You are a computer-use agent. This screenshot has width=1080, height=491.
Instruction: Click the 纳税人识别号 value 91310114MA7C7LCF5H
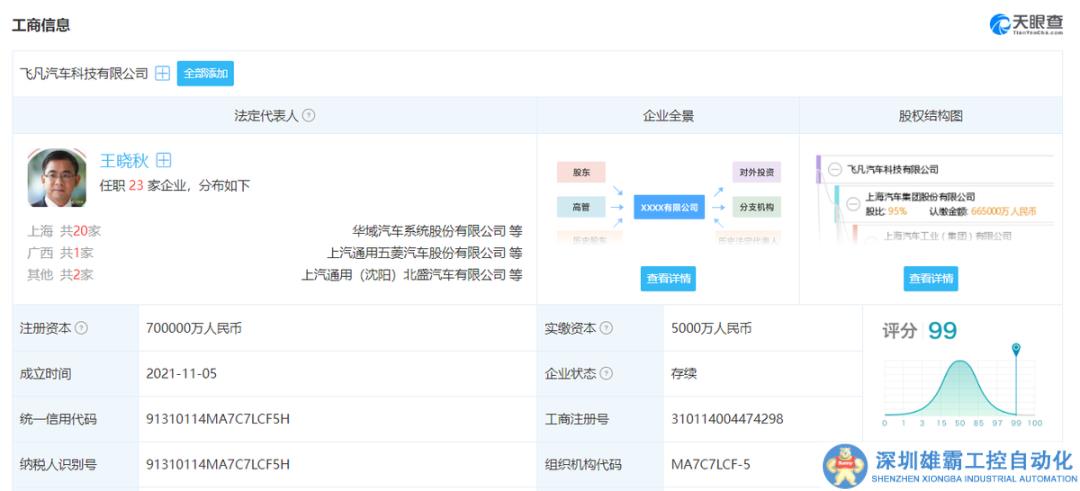(x=218, y=465)
